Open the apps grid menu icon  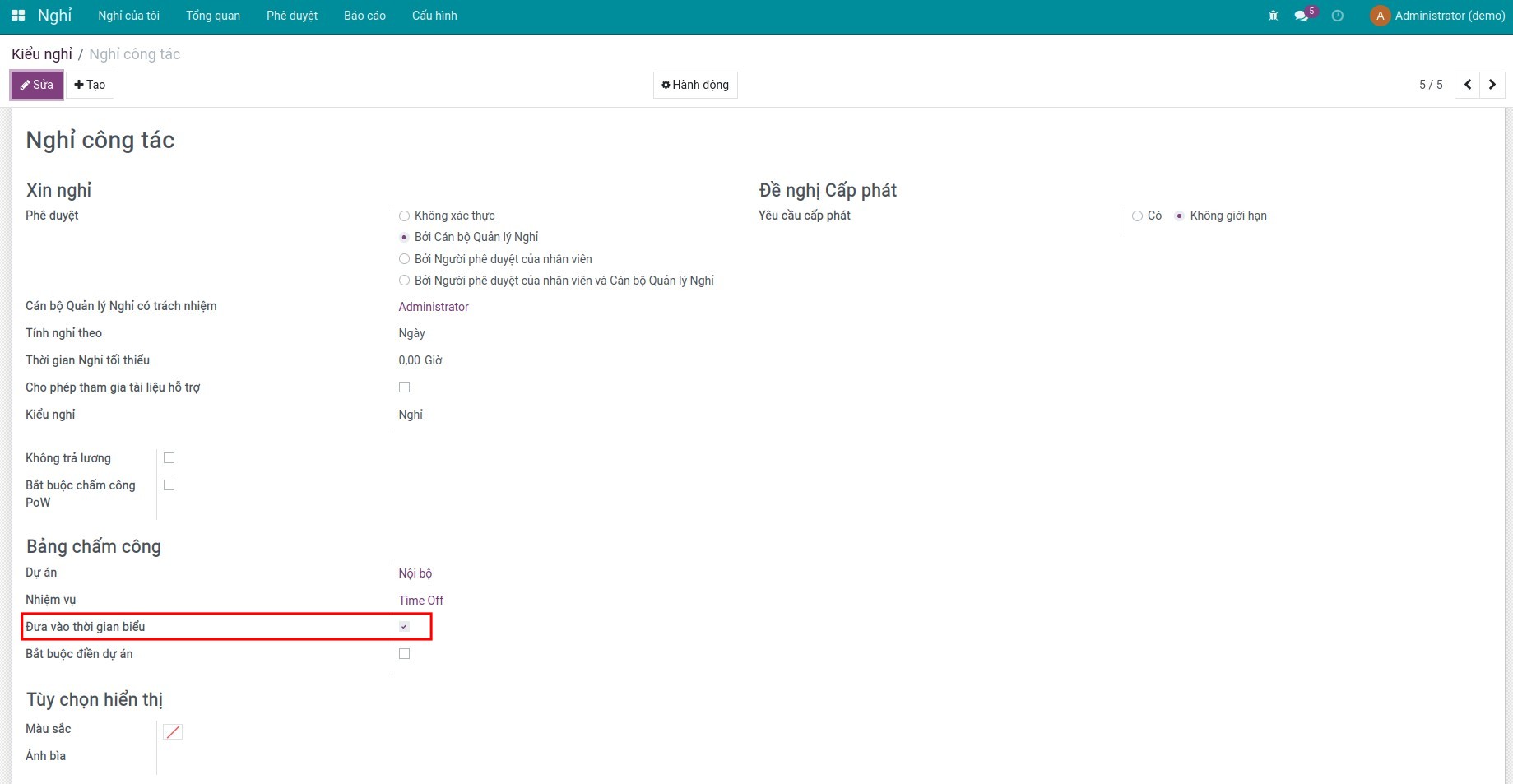[x=18, y=16]
